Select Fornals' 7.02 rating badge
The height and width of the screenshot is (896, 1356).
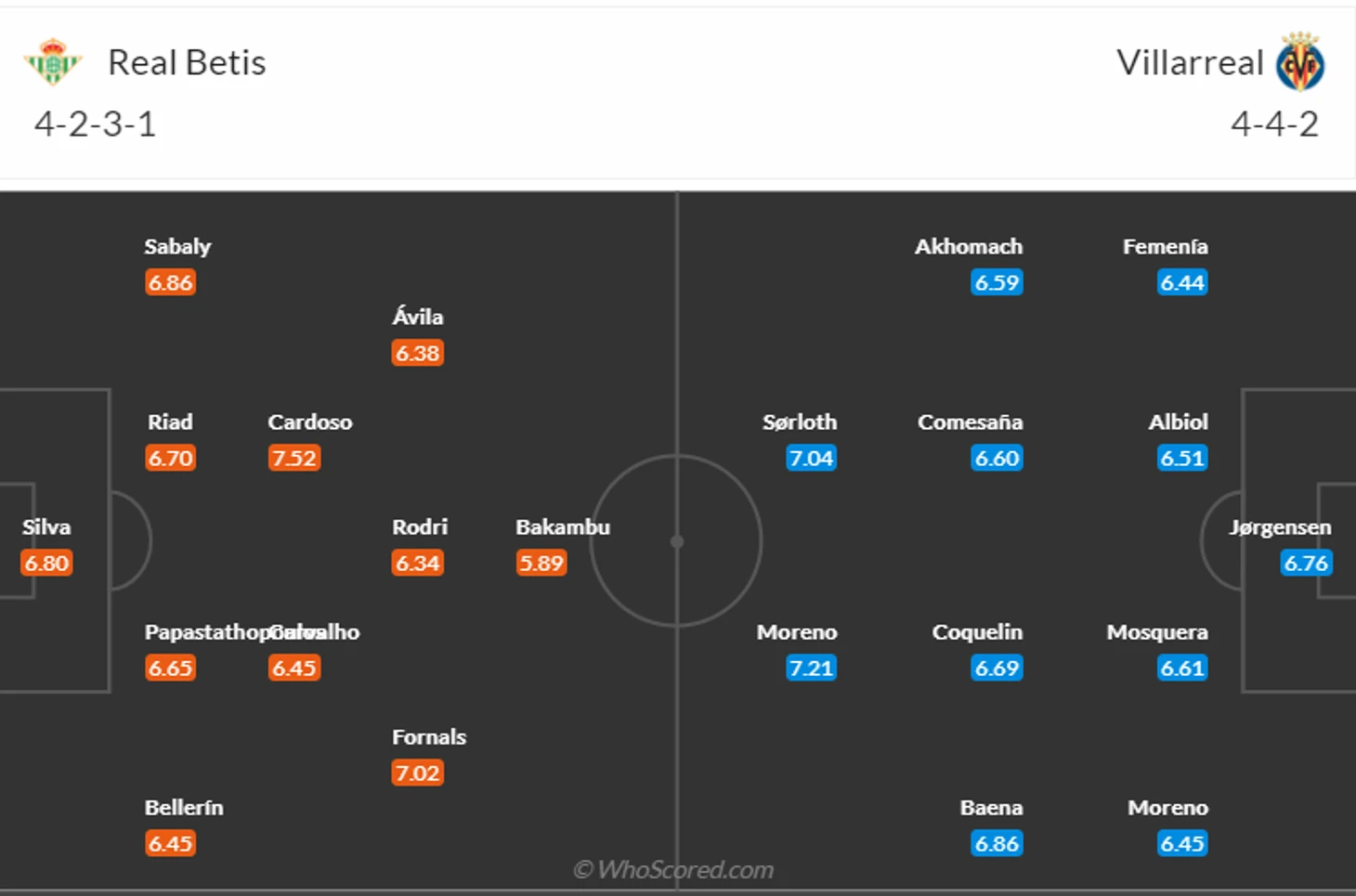pos(418,773)
